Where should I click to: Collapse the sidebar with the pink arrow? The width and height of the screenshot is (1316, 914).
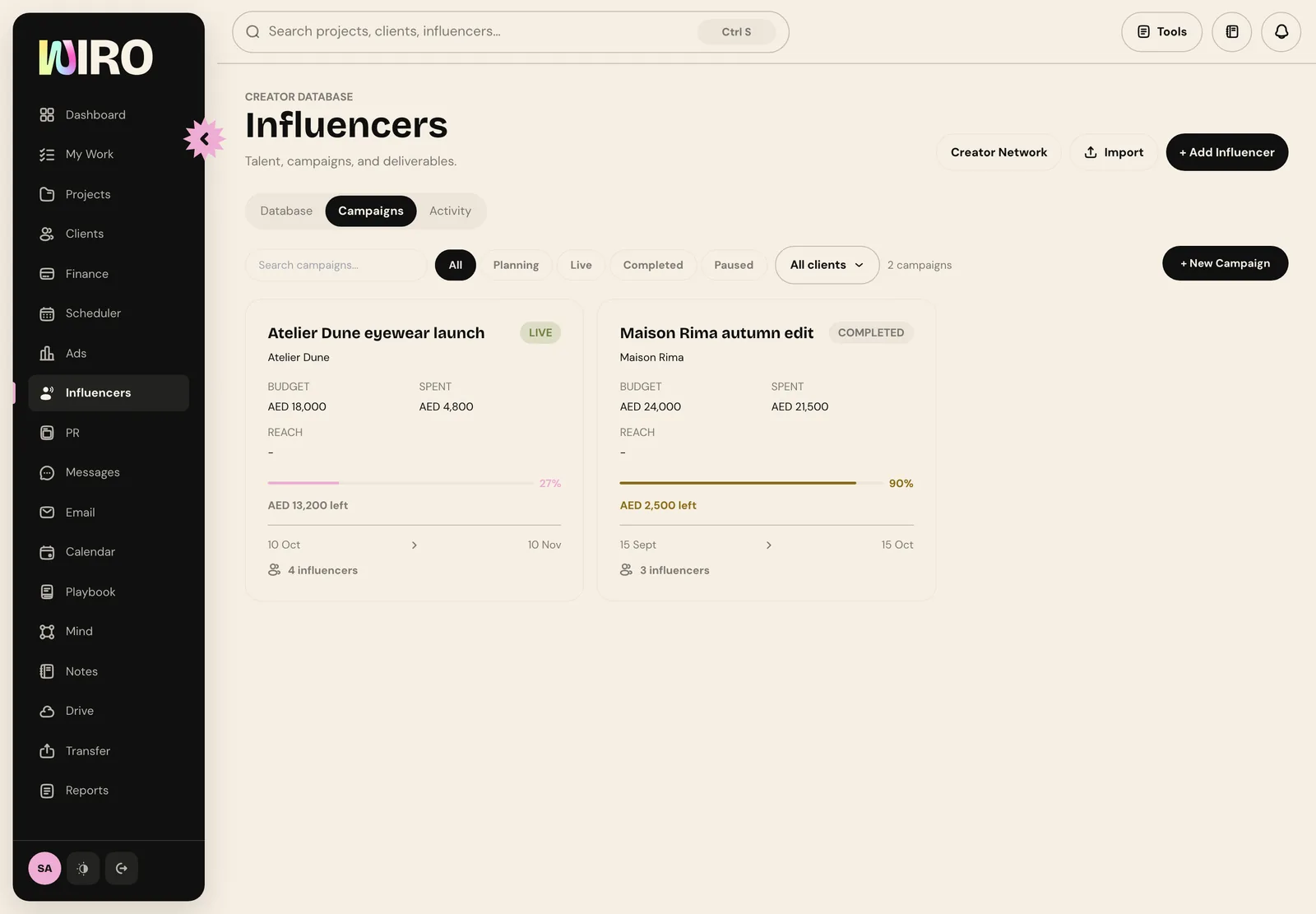click(204, 139)
